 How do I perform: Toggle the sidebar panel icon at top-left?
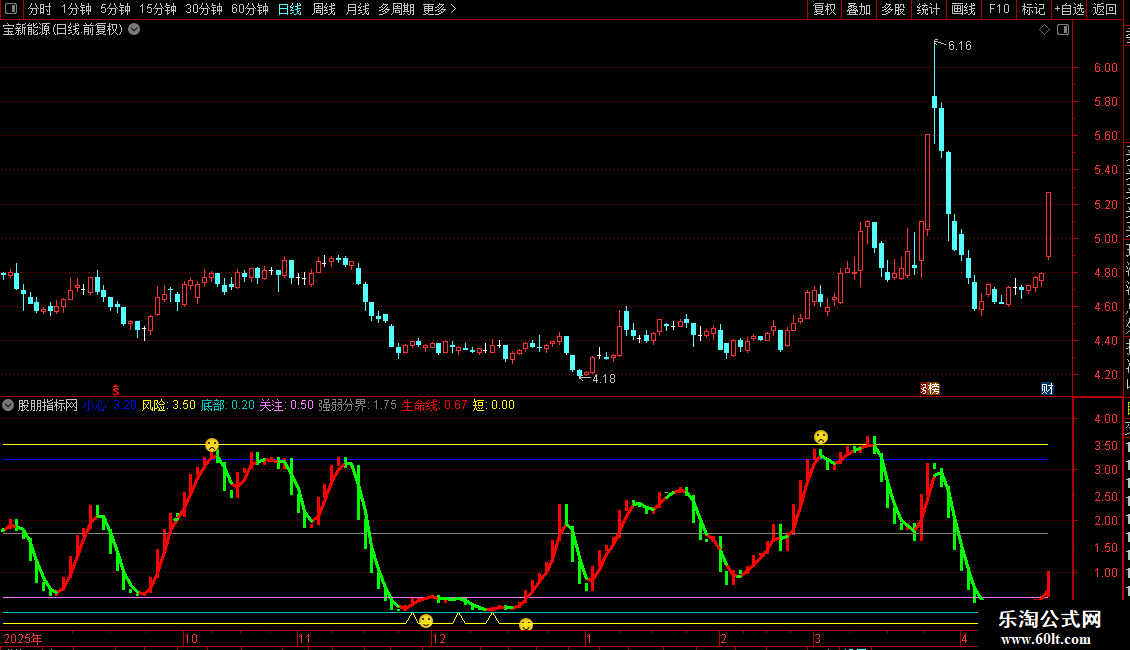(11, 9)
